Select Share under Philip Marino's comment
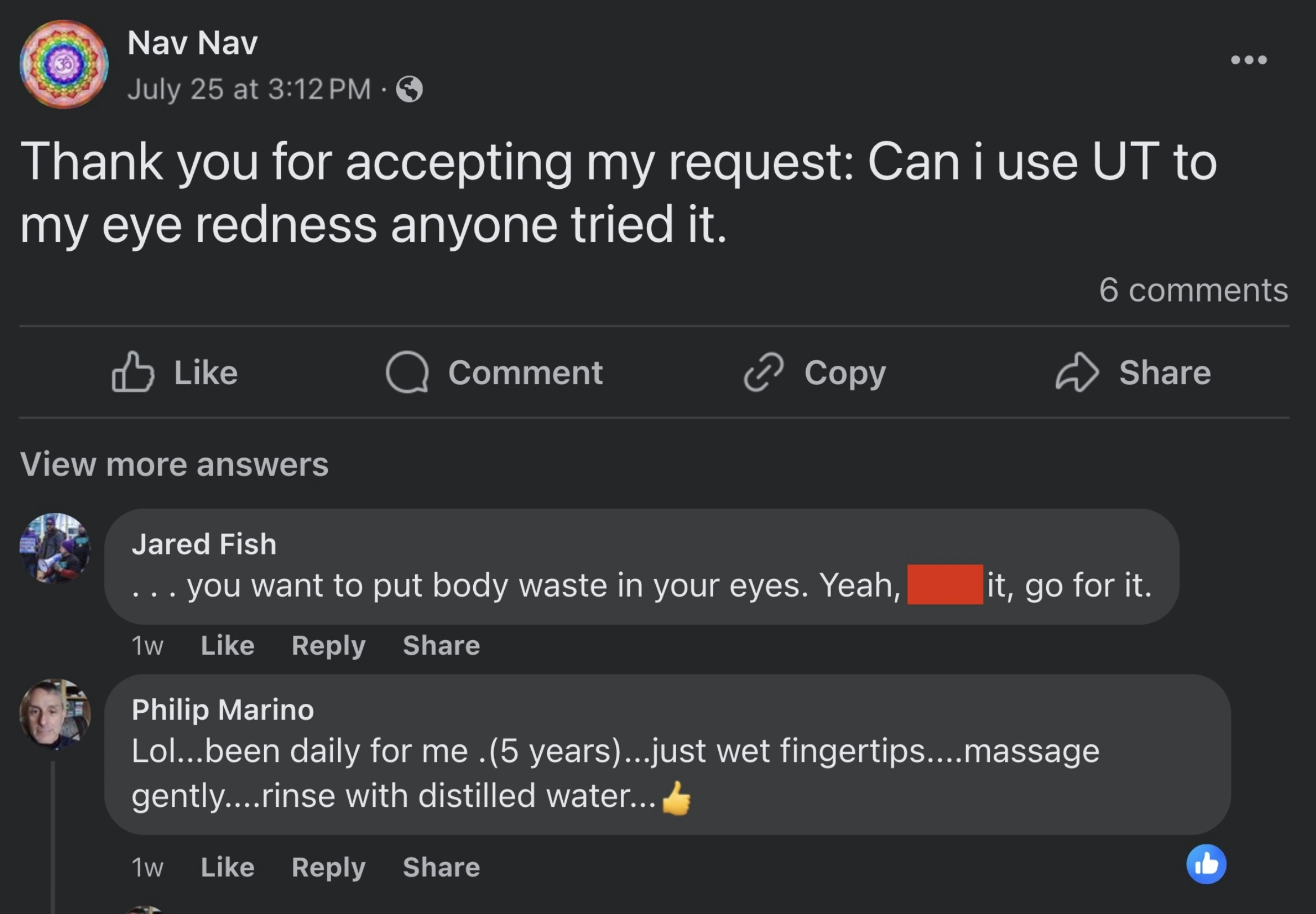 click(x=442, y=867)
